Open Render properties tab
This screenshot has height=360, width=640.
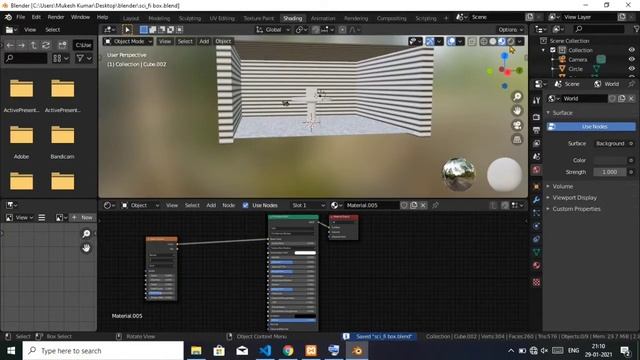point(536,117)
